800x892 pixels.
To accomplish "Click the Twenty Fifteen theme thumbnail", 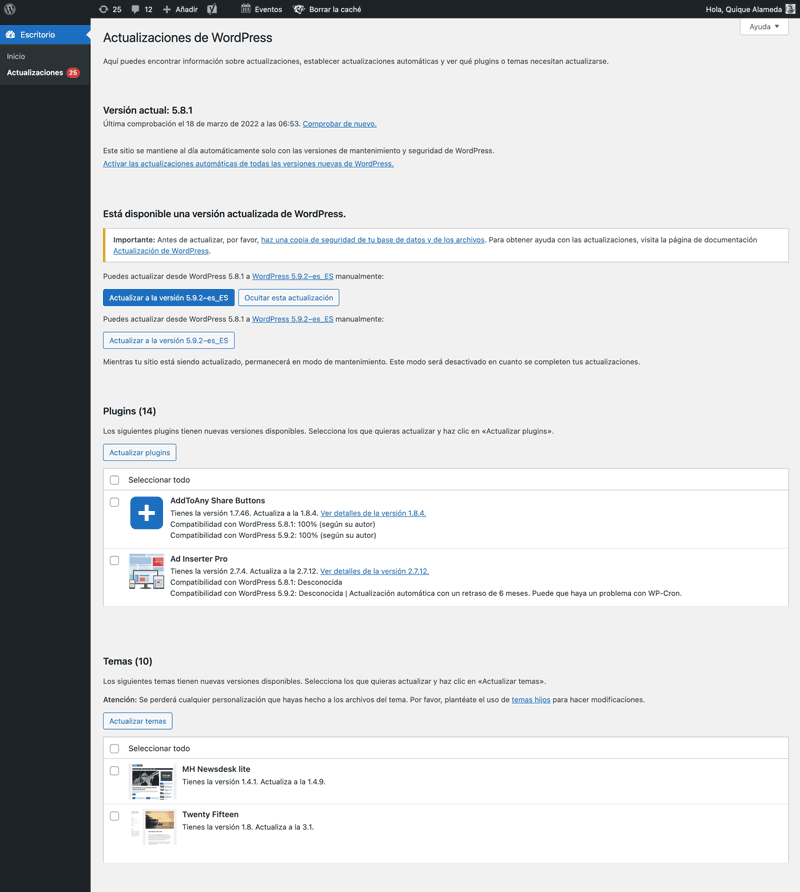I will click(x=152, y=827).
